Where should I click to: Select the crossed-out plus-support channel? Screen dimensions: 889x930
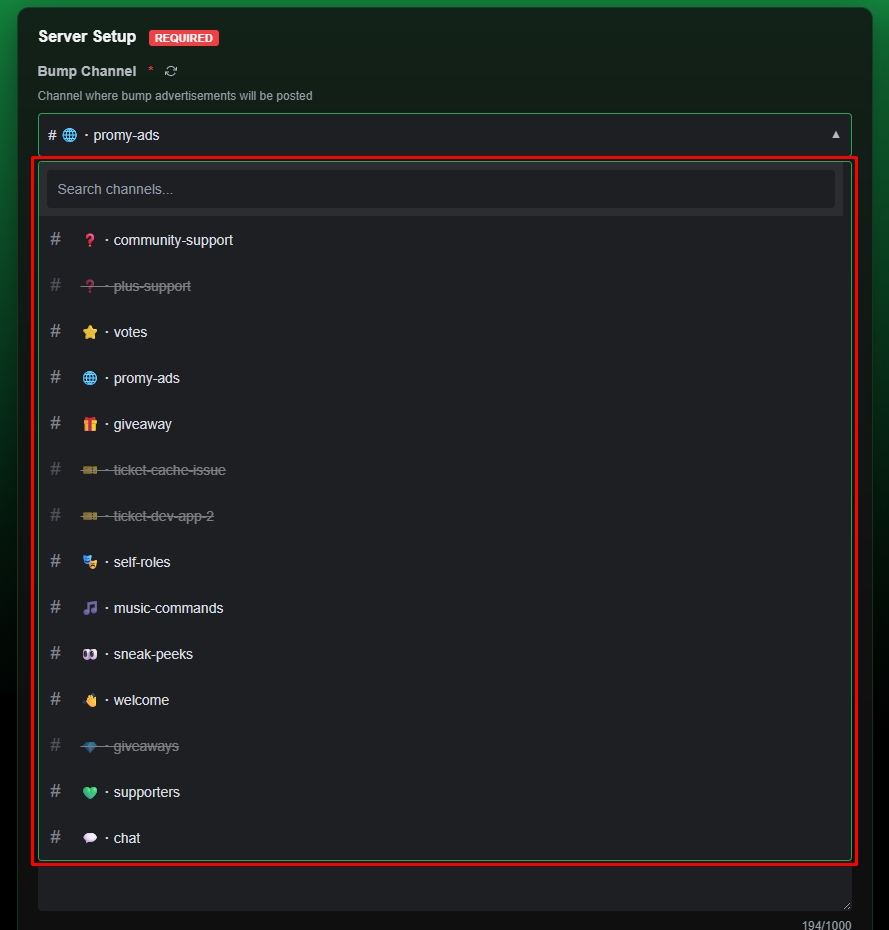coord(150,286)
